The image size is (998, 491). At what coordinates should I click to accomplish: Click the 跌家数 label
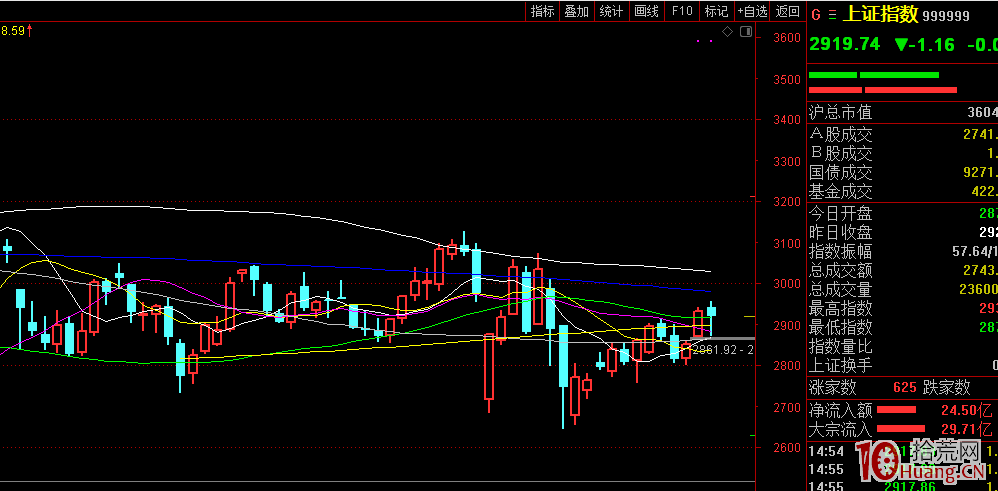(945, 387)
